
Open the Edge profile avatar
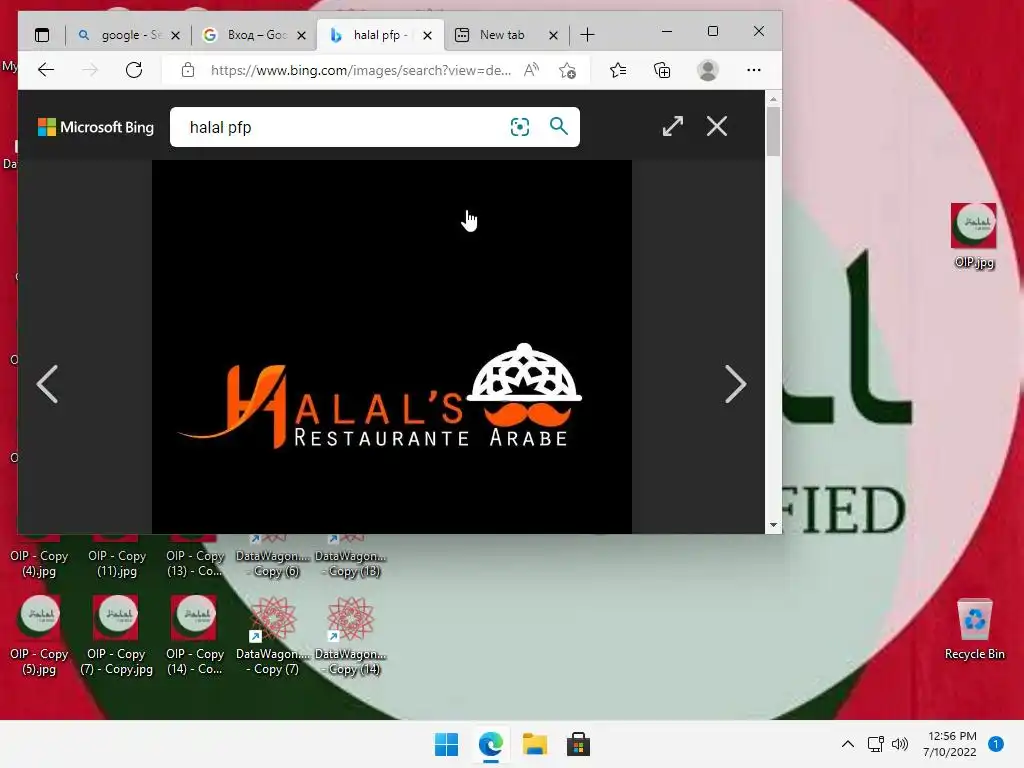click(707, 70)
